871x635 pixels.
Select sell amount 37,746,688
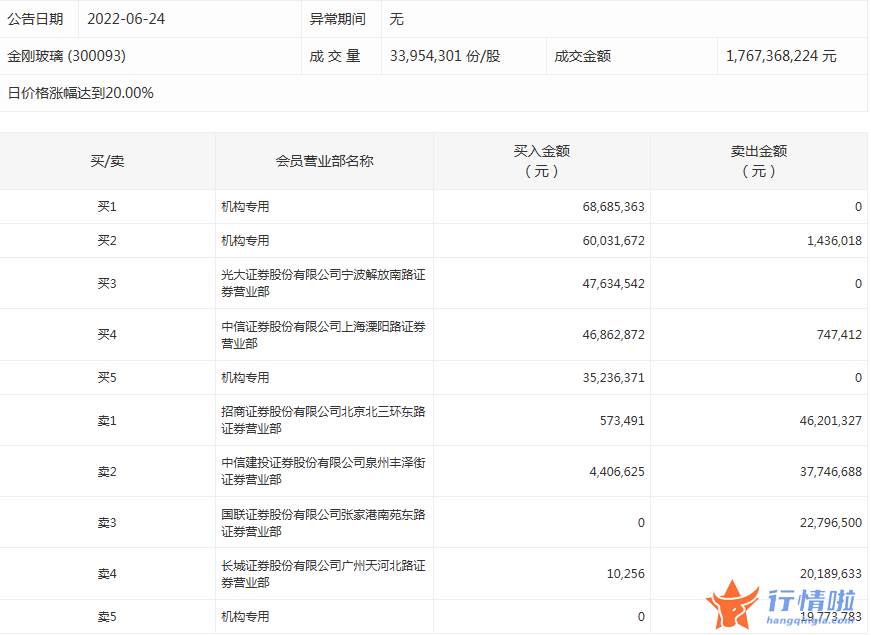click(x=830, y=472)
